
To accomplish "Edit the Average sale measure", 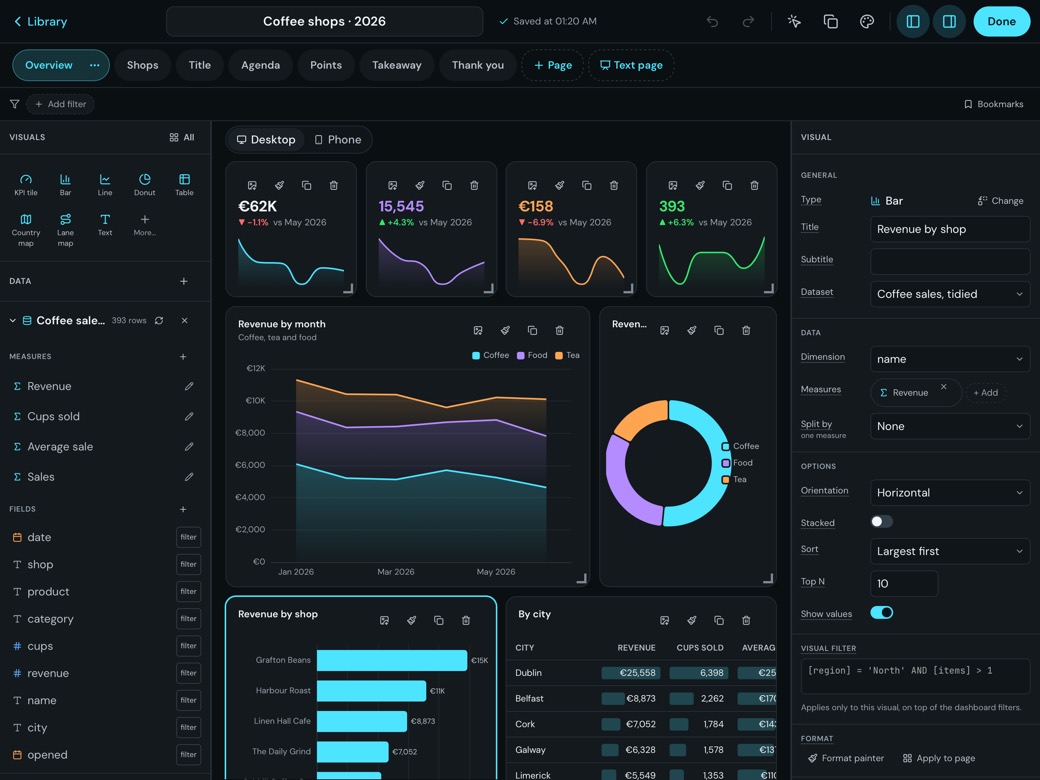I will click(x=189, y=446).
